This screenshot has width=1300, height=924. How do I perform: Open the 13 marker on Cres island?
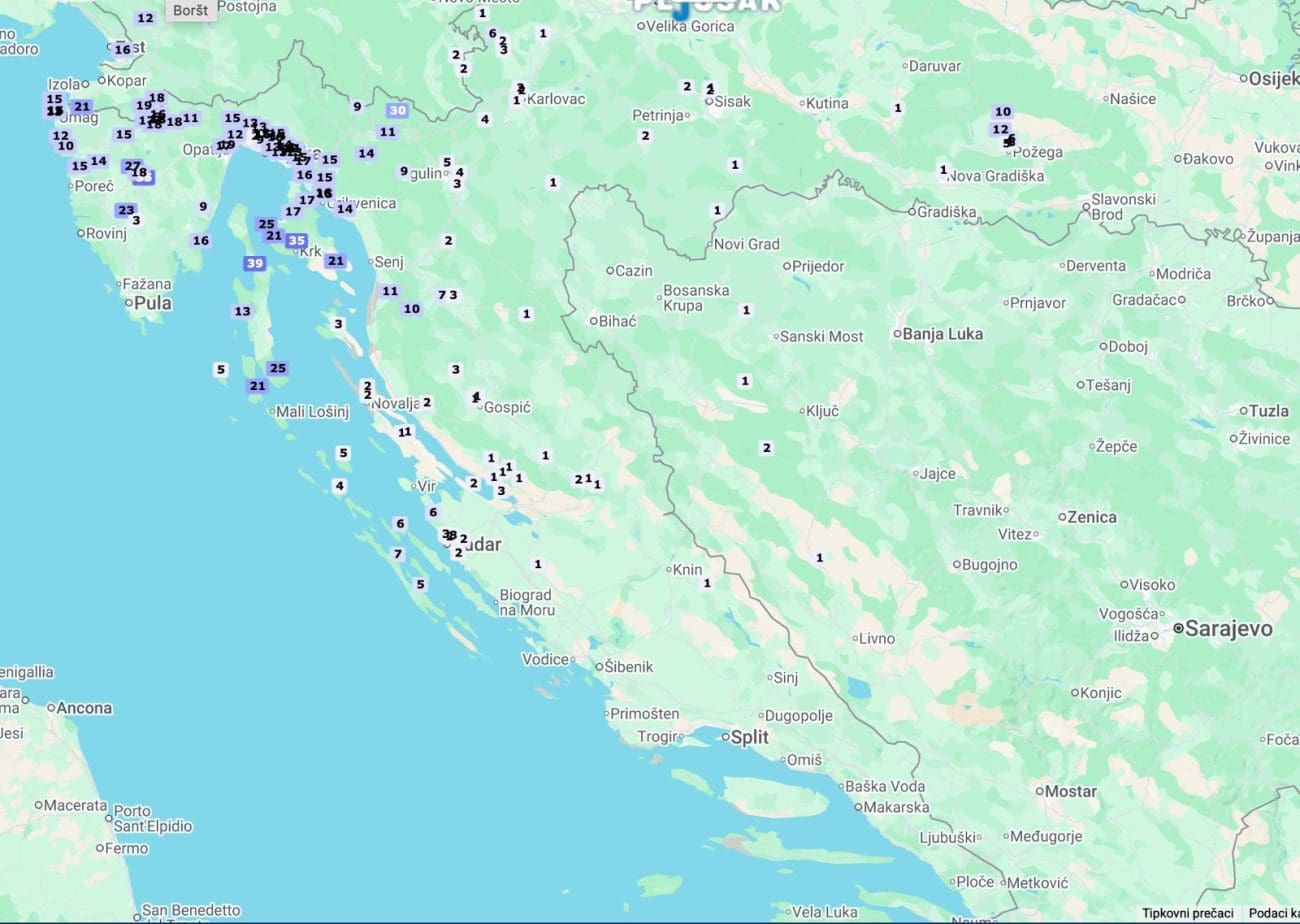242,312
